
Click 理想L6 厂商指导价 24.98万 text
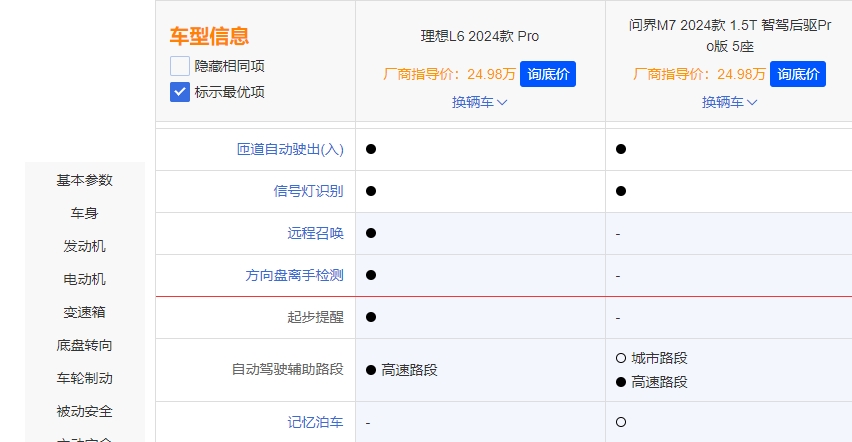coord(449,74)
